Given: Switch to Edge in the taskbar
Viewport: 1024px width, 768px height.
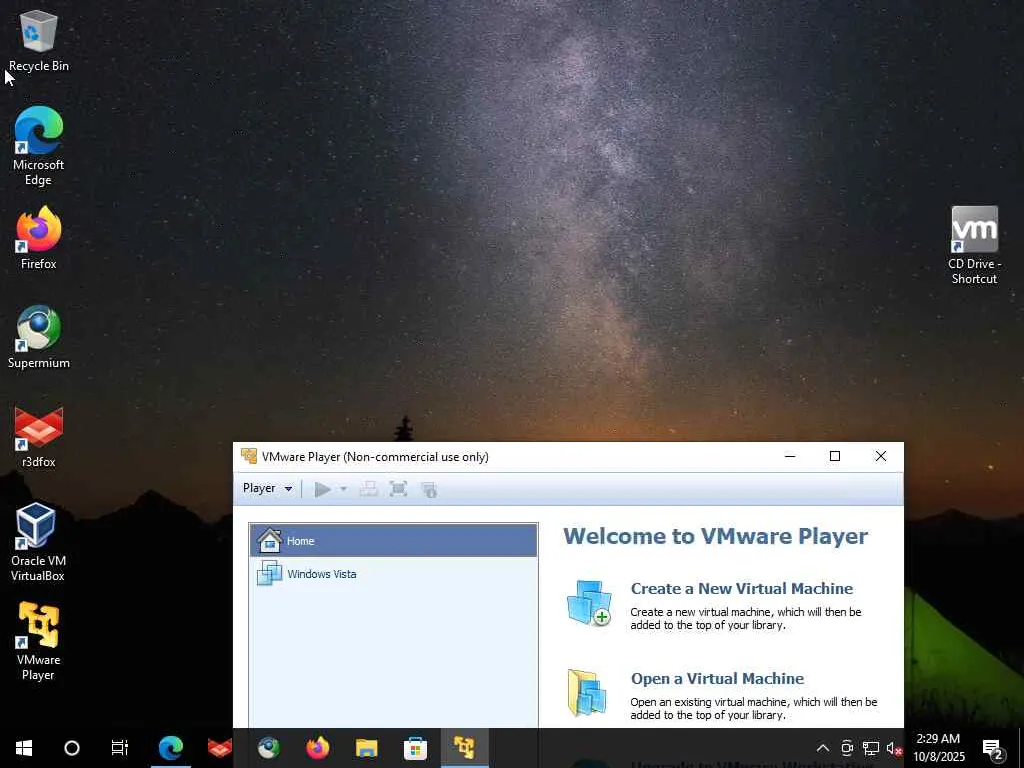Looking at the screenshot, I should point(170,748).
